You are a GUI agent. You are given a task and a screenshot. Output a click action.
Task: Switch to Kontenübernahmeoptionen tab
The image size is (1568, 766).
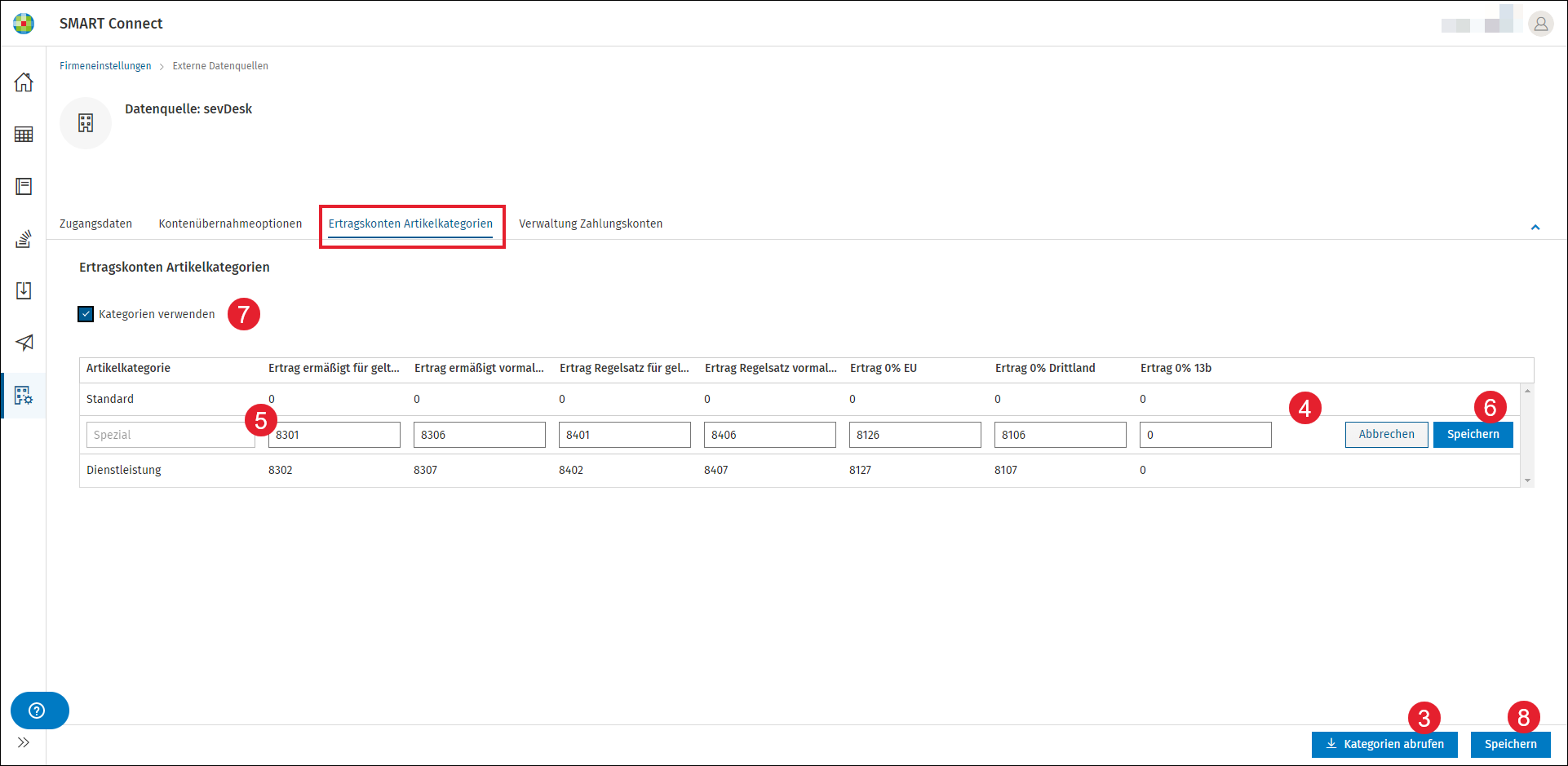[230, 224]
